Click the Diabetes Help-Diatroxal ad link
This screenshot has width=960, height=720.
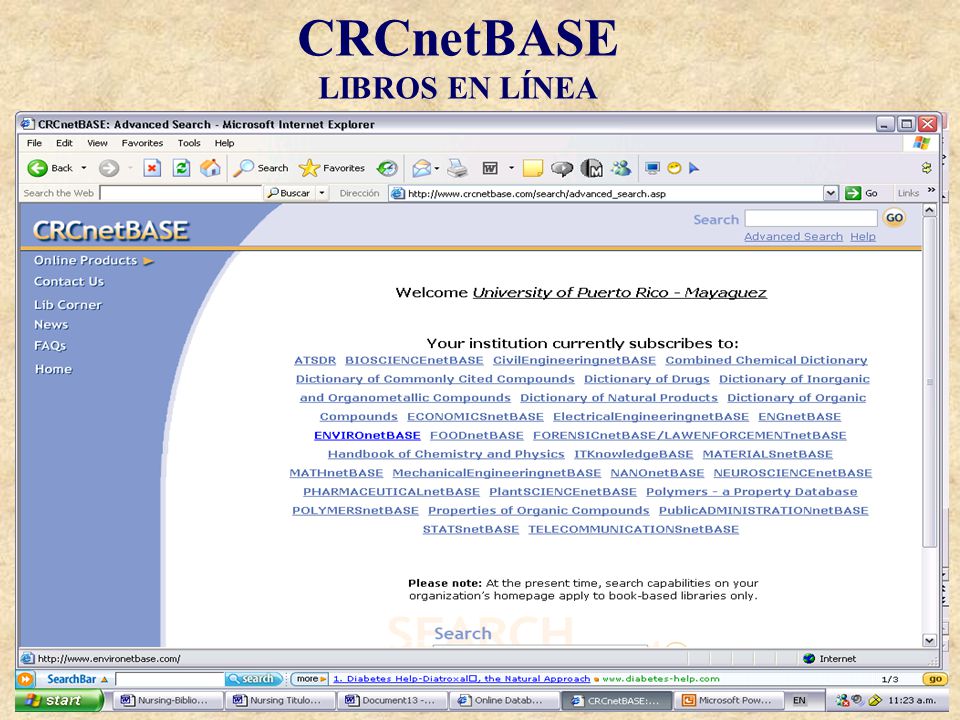(462, 679)
